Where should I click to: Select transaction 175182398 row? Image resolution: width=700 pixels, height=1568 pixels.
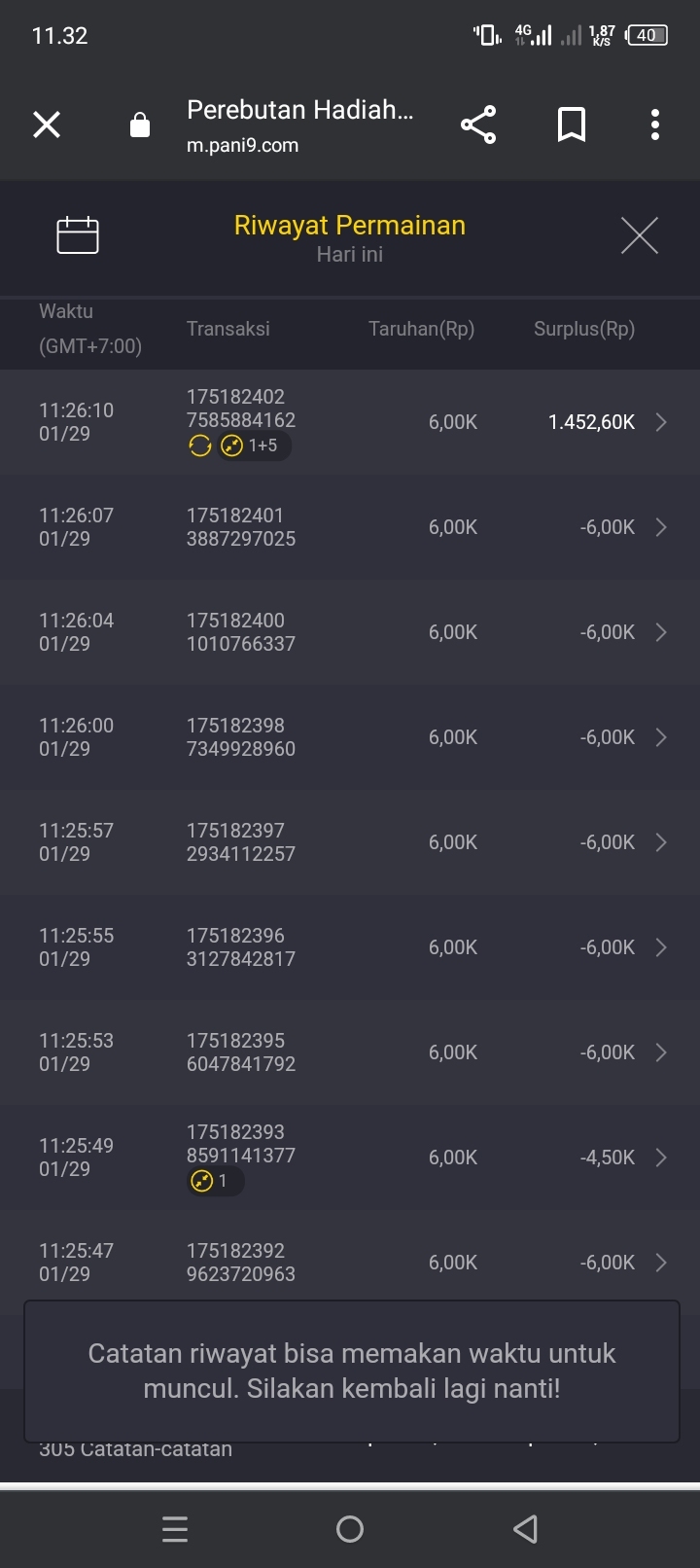pos(350,737)
